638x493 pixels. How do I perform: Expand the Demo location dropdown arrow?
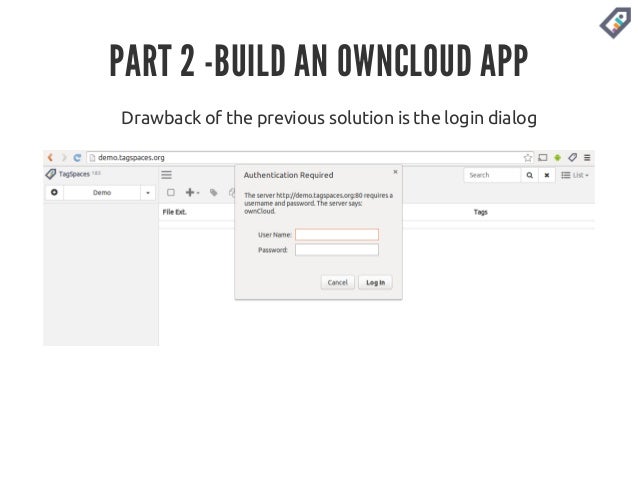point(148,193)
